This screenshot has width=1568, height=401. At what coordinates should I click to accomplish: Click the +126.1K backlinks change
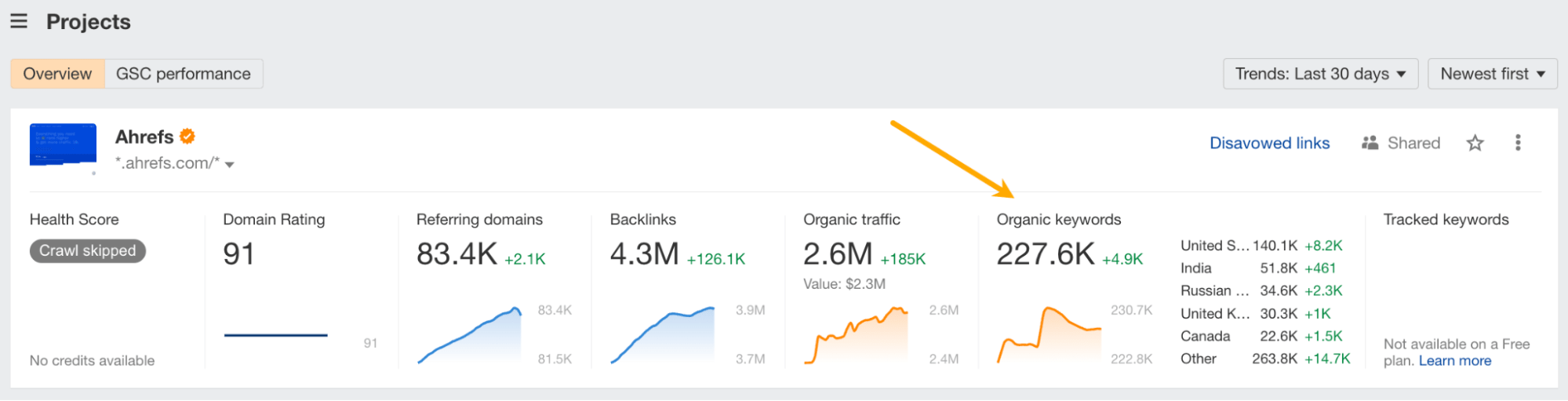click(x=716, y=259)
